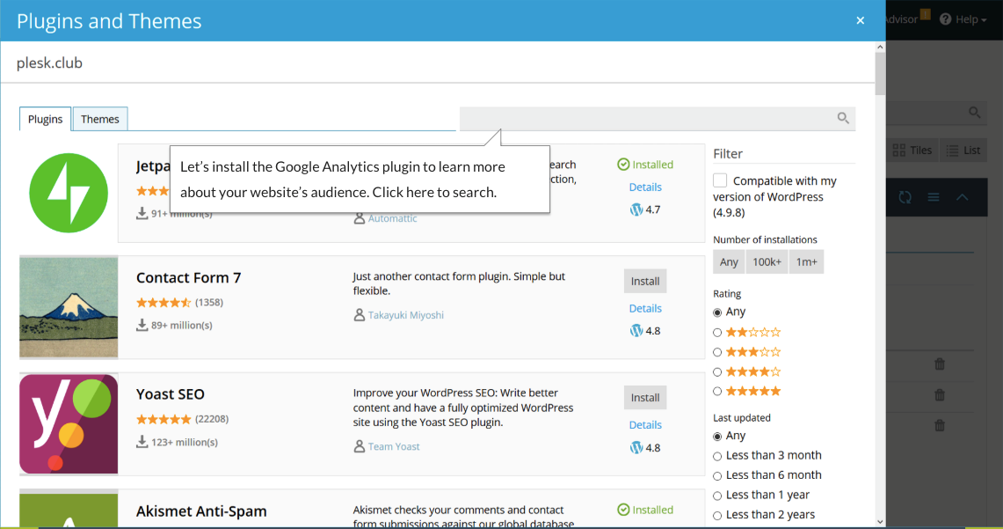Open the Team Yoast author link
Viewport: 1003px width, 529px height.
[x=393, y=446]
